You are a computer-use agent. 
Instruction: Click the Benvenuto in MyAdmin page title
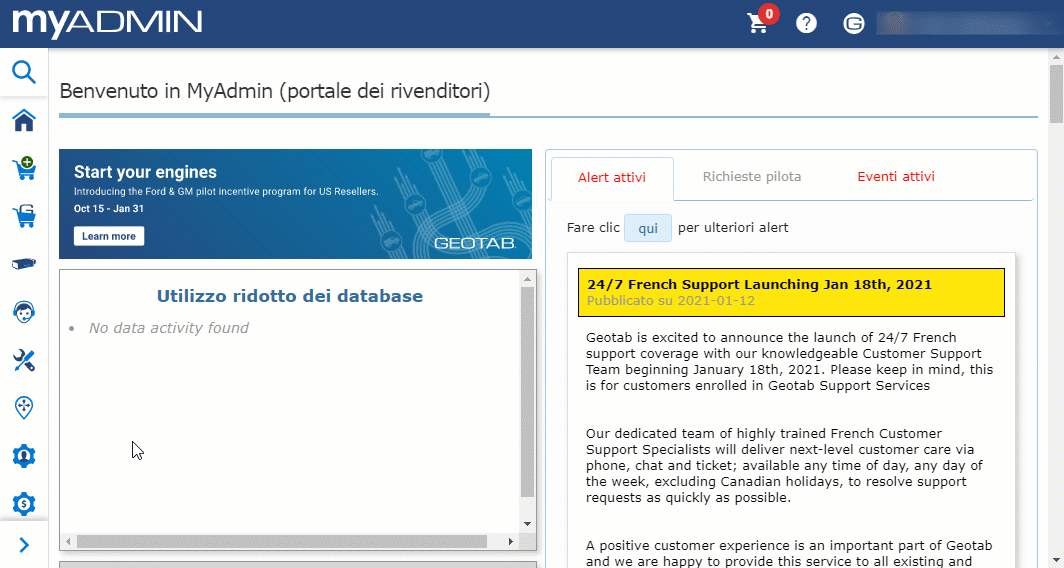tap(275, 91)
